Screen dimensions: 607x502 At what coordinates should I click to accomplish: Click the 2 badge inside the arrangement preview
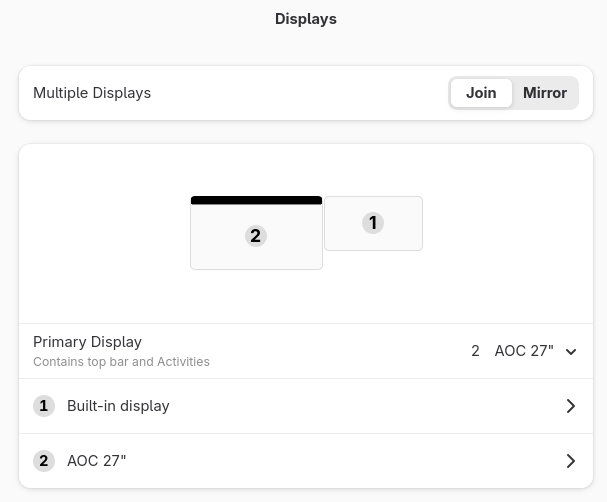pyautogui.click(x=256, y=236)
